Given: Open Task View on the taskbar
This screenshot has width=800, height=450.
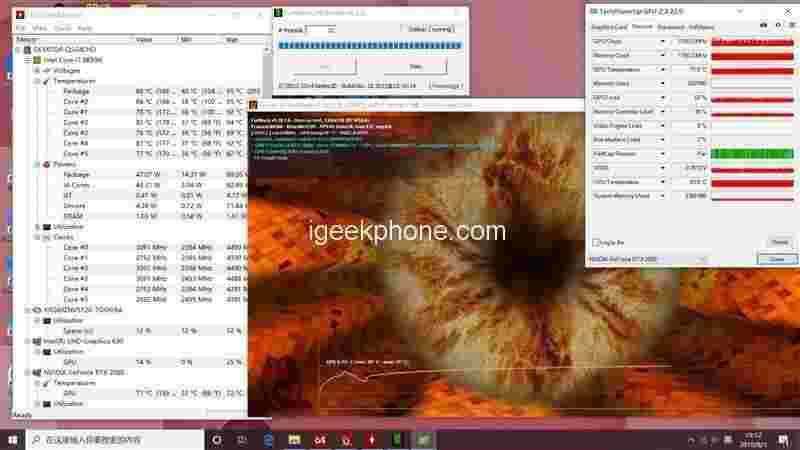Looking at the screenshot, I should [x=243, y=439].
